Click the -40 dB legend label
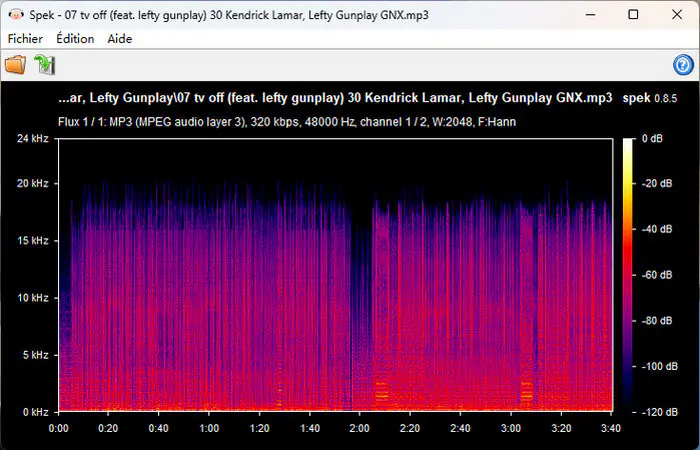This screenshot has height=450, width=700. pyautogui.click(x=657, y=229)
